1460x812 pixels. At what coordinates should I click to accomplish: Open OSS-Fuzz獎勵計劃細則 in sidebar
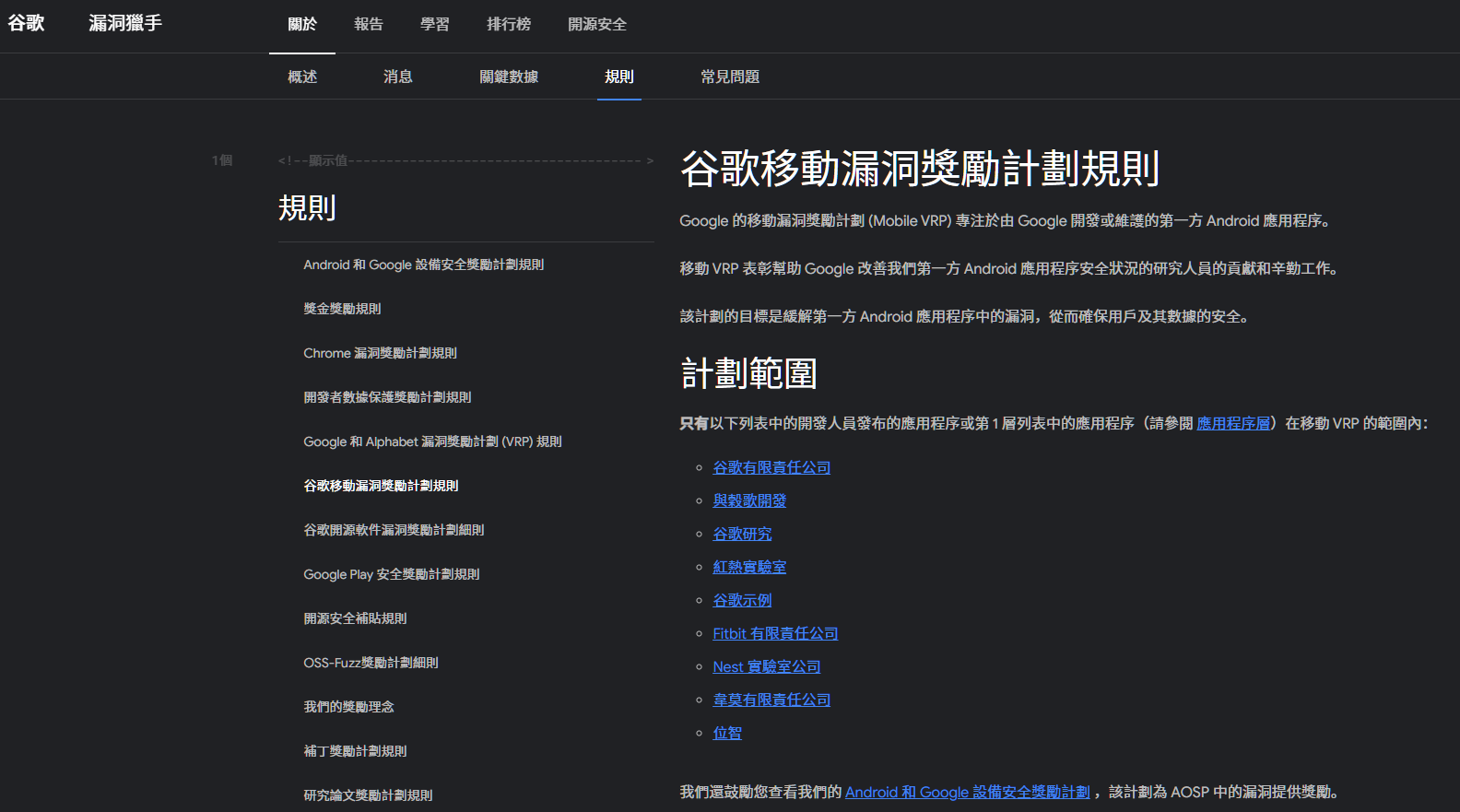click(371, 663)
